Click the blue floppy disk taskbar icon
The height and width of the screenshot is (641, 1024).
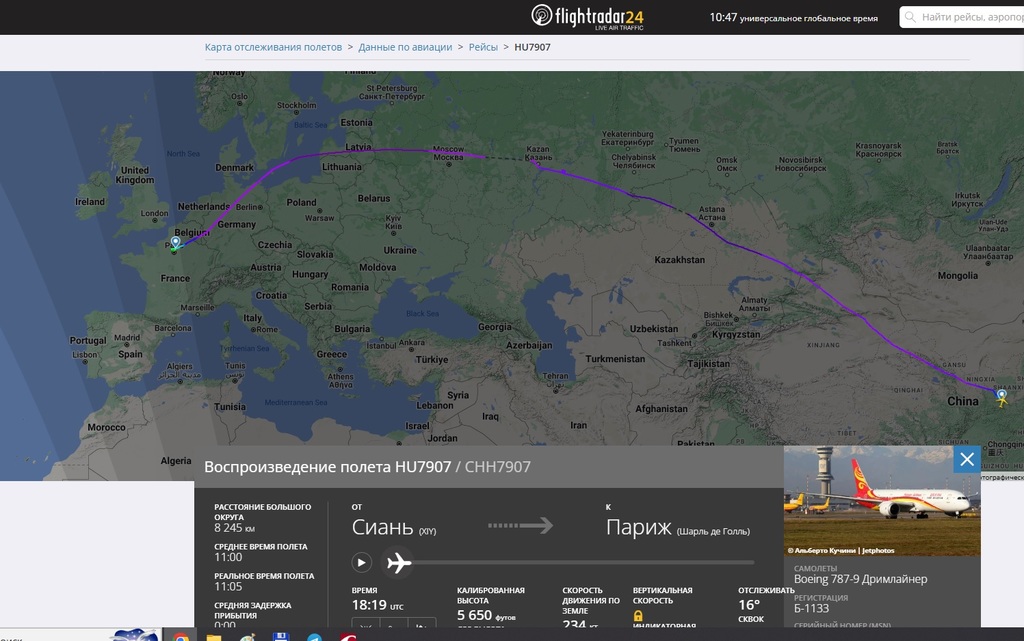[x=281, y=636]
